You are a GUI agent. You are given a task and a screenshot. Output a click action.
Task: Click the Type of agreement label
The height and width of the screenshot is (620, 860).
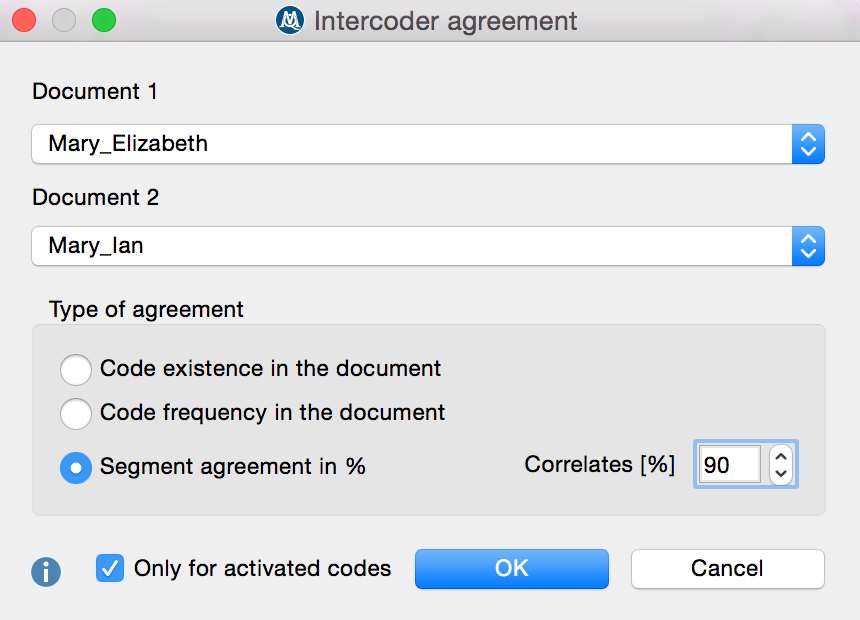pos(146,310)
